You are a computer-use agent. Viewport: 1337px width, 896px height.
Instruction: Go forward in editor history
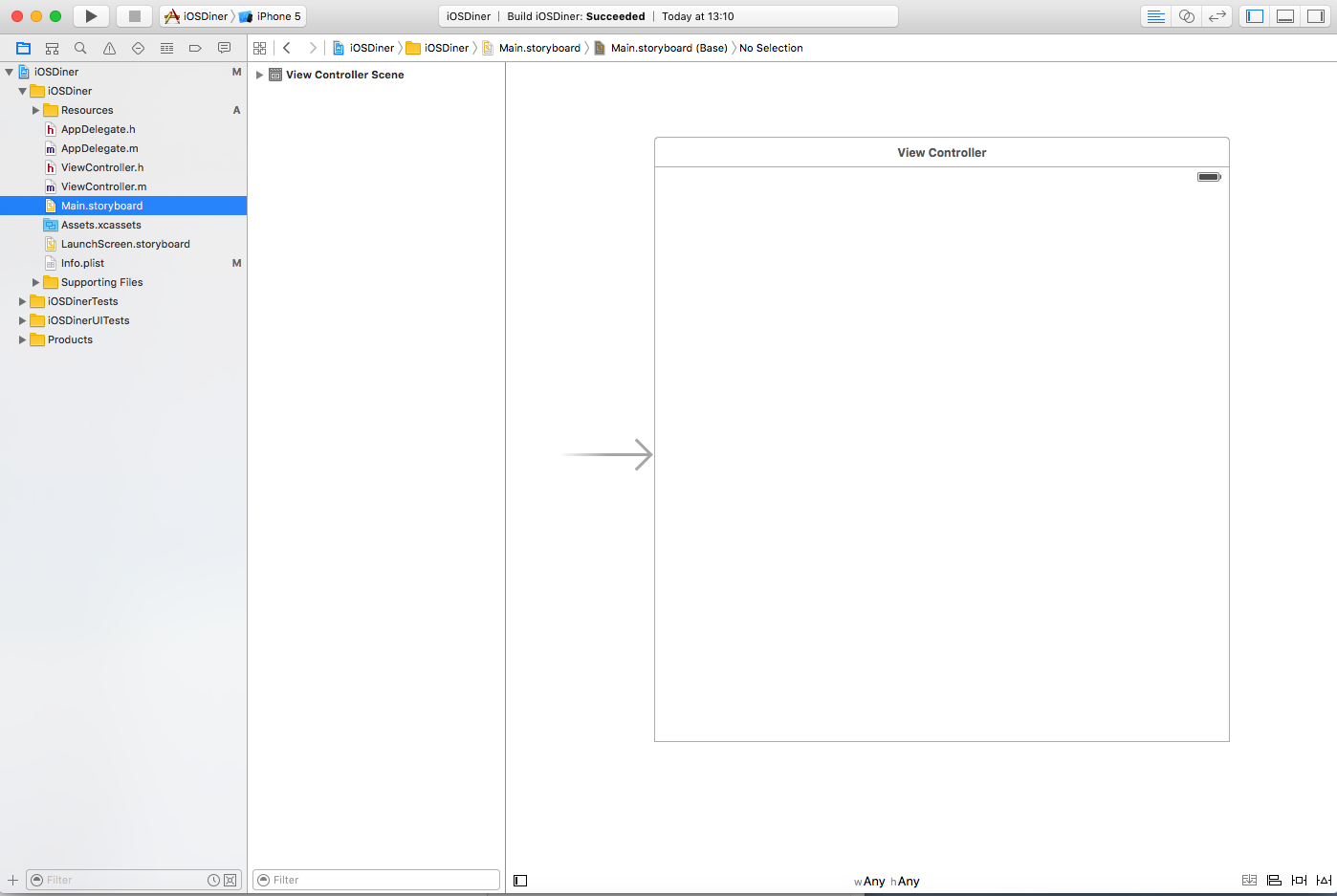click(x=312, y=48)
